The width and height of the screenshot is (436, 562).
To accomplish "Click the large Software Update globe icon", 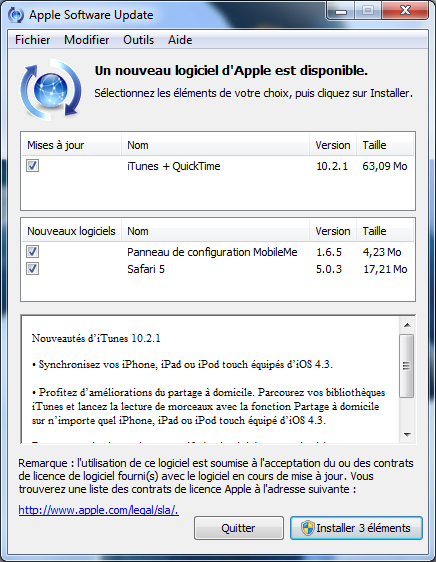I will (51, 89).
